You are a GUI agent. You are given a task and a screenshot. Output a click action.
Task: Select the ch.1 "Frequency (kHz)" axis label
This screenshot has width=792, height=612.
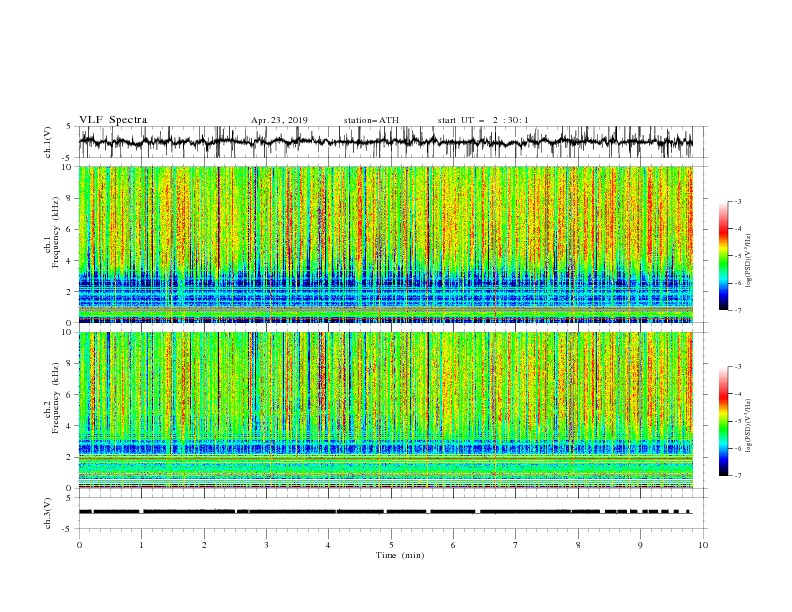55,233
